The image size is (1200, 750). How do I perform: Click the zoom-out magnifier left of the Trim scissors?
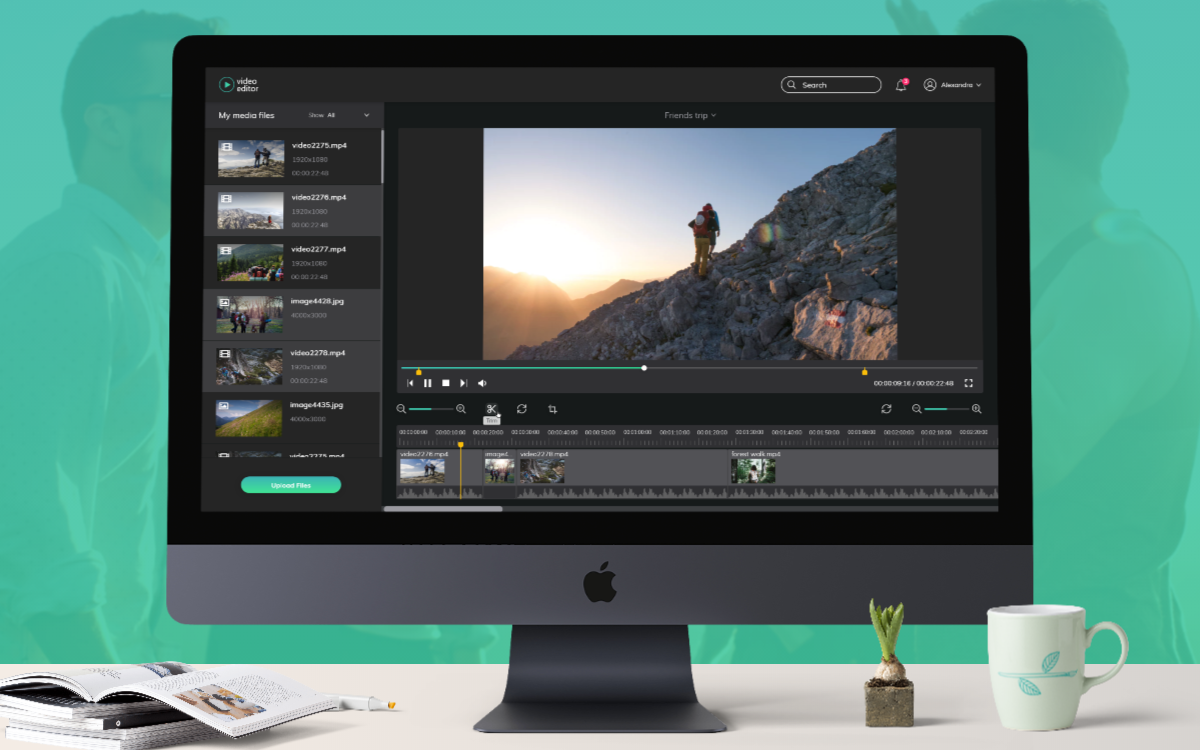(401, 409)
